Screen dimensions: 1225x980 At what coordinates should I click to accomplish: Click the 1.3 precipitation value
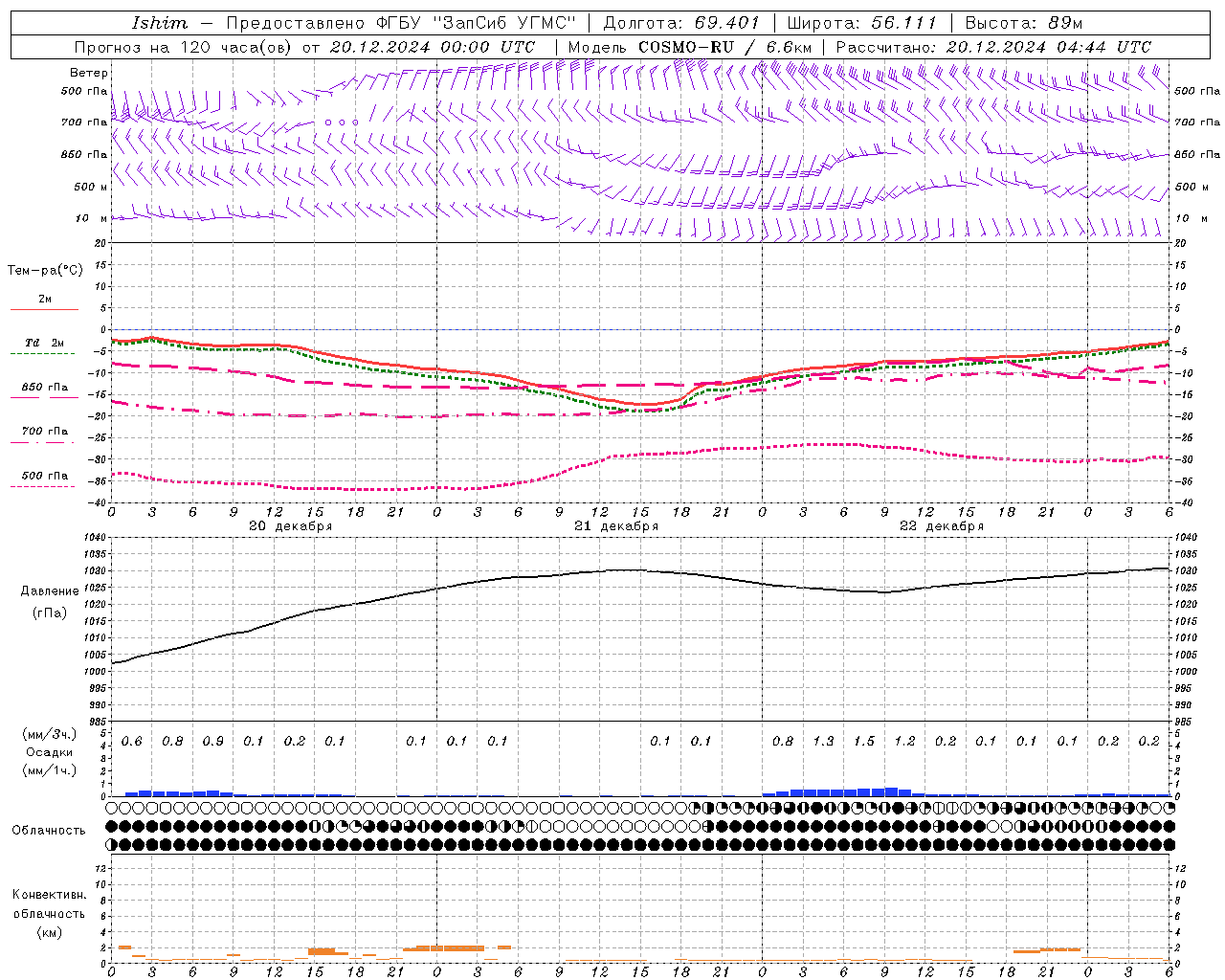(x=823, y=742)
